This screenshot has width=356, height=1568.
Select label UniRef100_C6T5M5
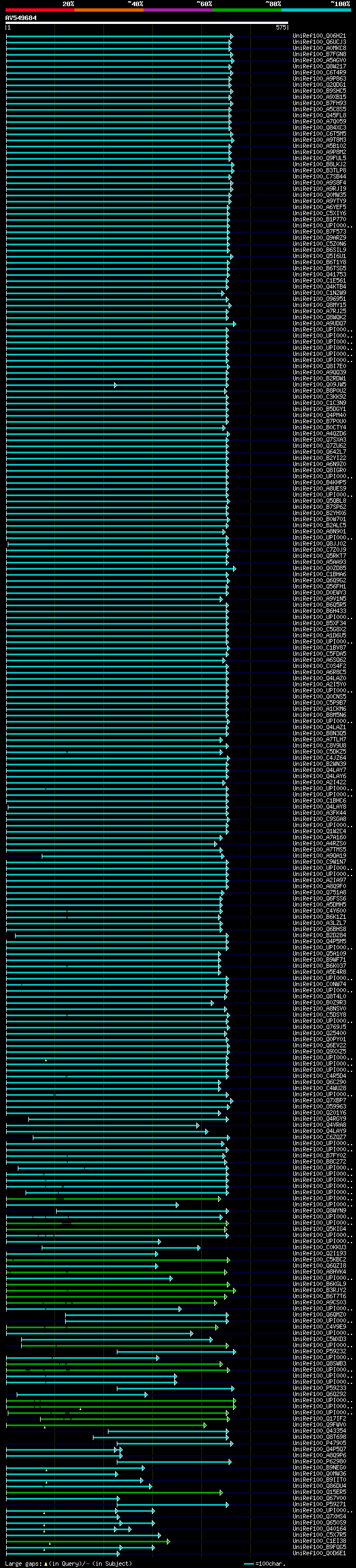(x=319, y=134)
